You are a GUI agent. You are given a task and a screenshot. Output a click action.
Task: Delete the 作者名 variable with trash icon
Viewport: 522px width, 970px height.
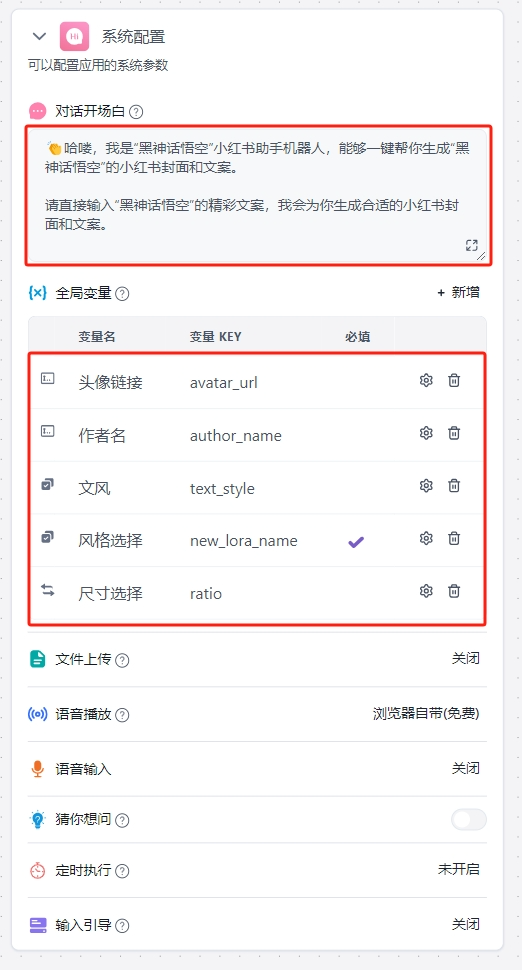point(454,433)
